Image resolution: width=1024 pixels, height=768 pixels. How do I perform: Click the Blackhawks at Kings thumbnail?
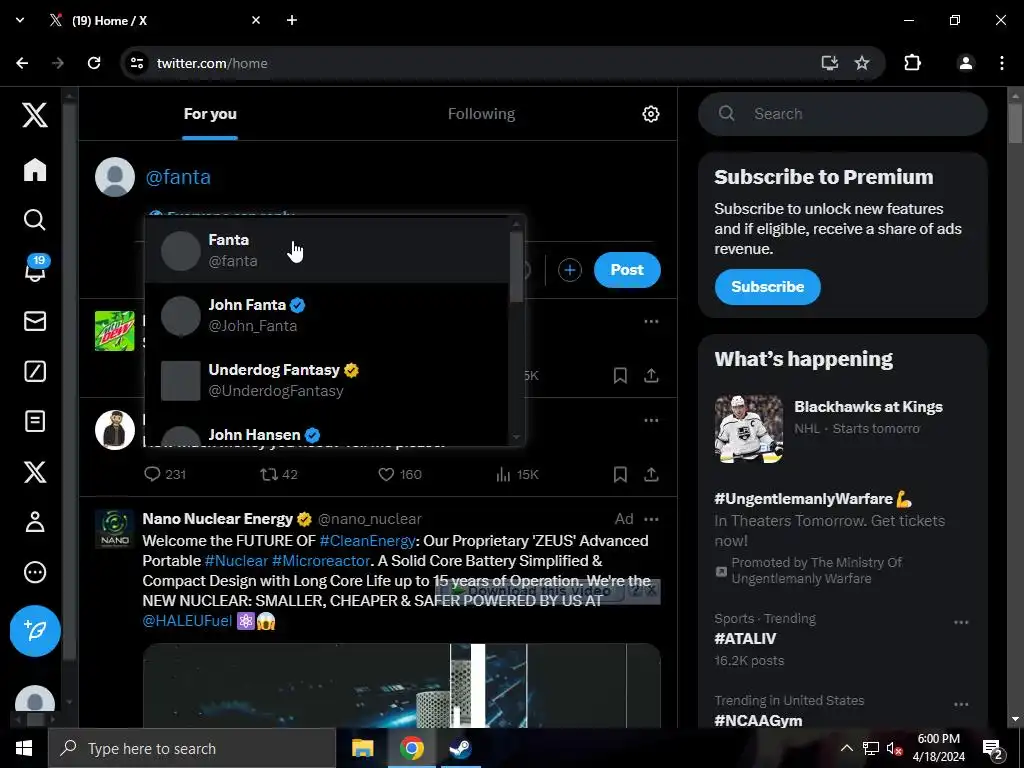click(x=748, y=429)
